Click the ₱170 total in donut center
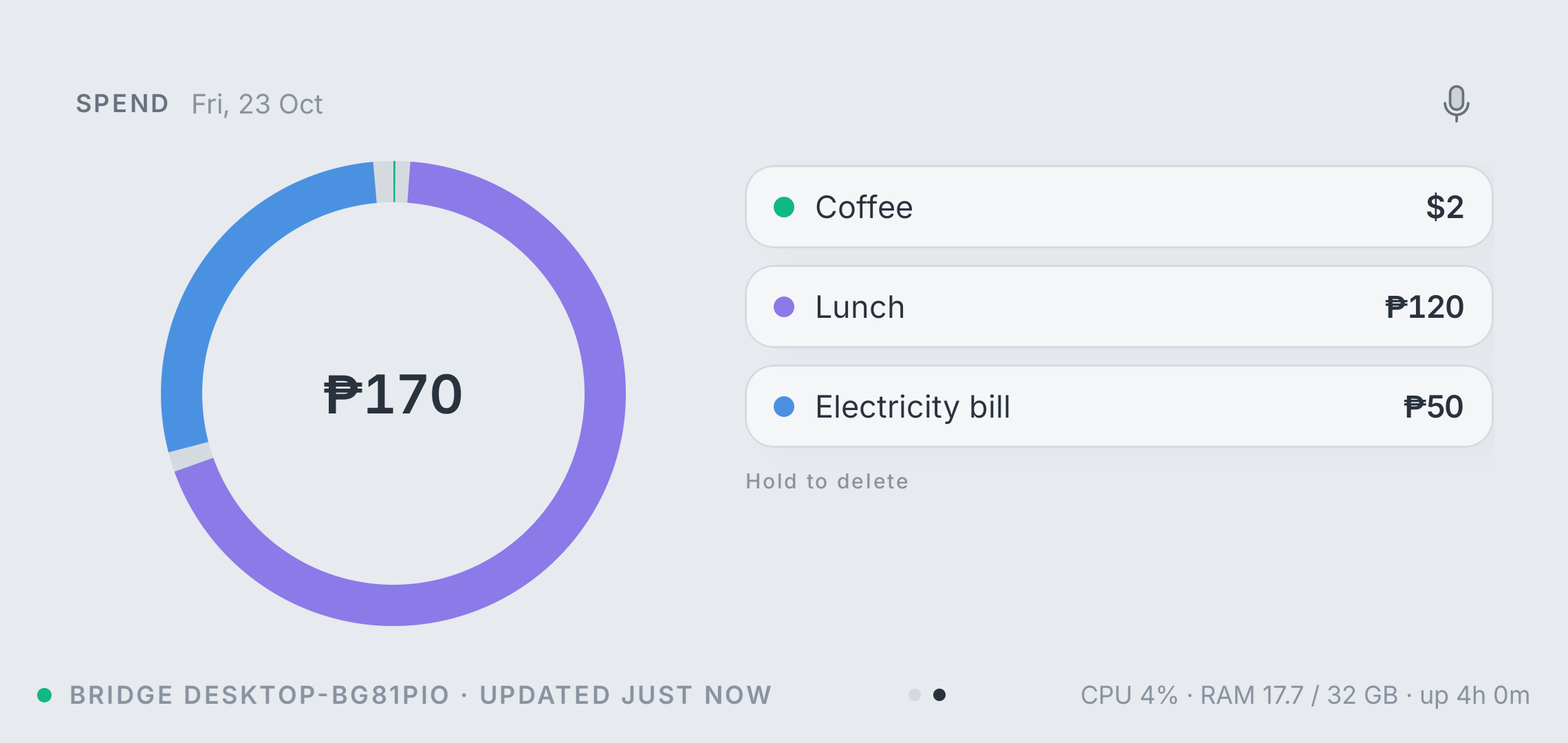This screenshot has width=1568, height=743. 393,394
